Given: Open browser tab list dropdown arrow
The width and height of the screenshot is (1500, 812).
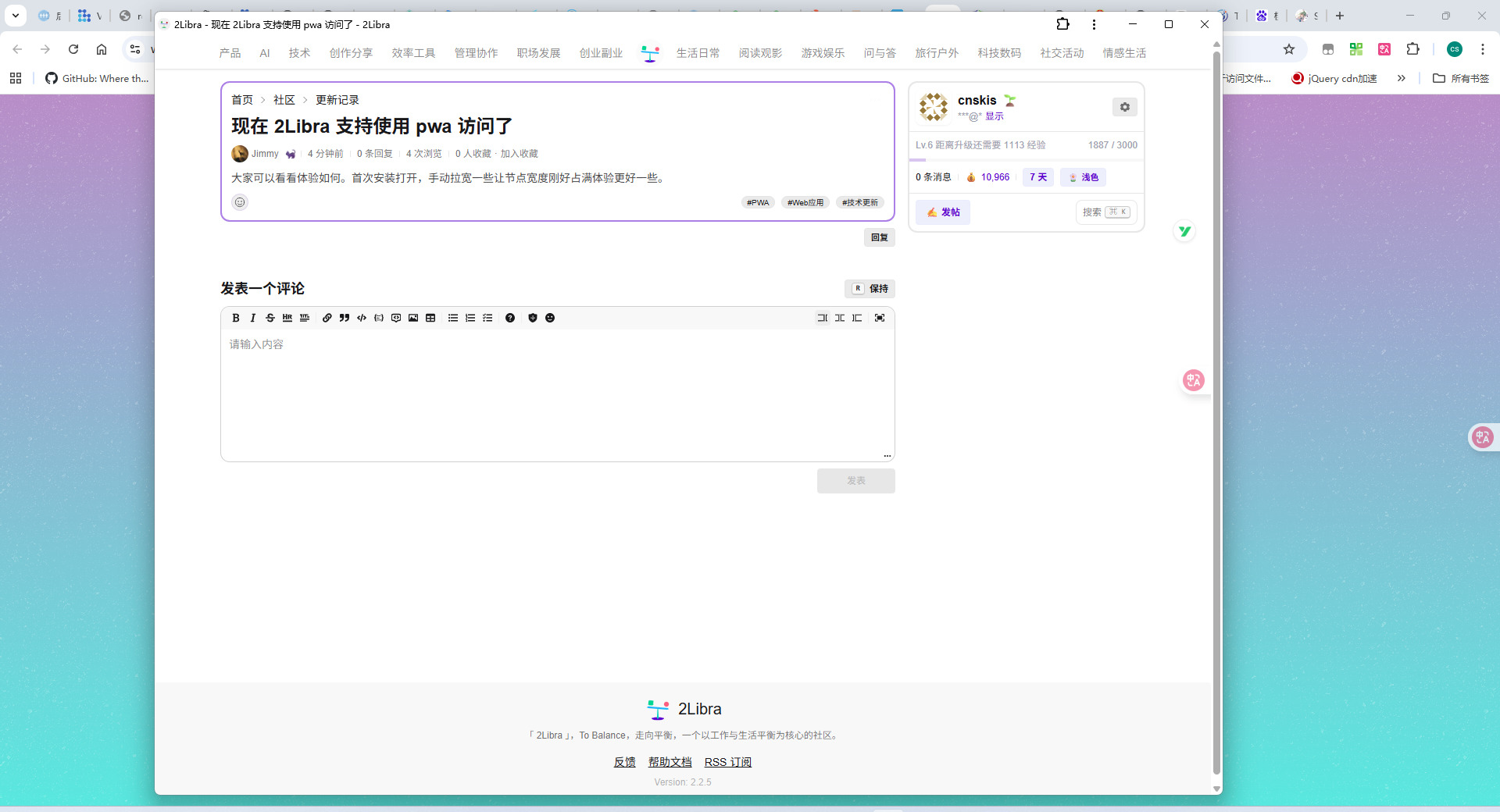Looking at the screenshot, I should [15, 16].
